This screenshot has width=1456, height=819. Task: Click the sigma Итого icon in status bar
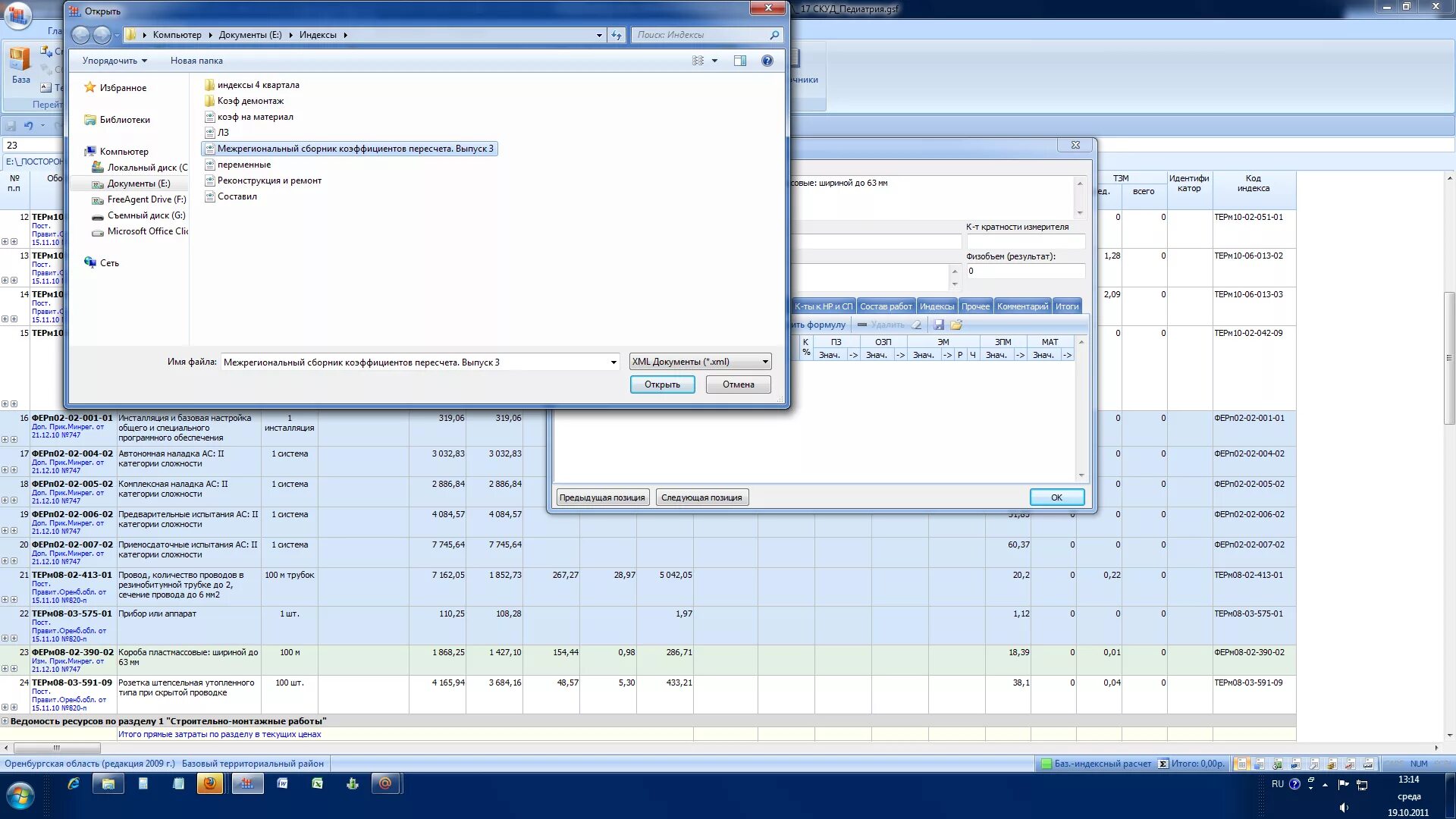(x=1163, y=764)
